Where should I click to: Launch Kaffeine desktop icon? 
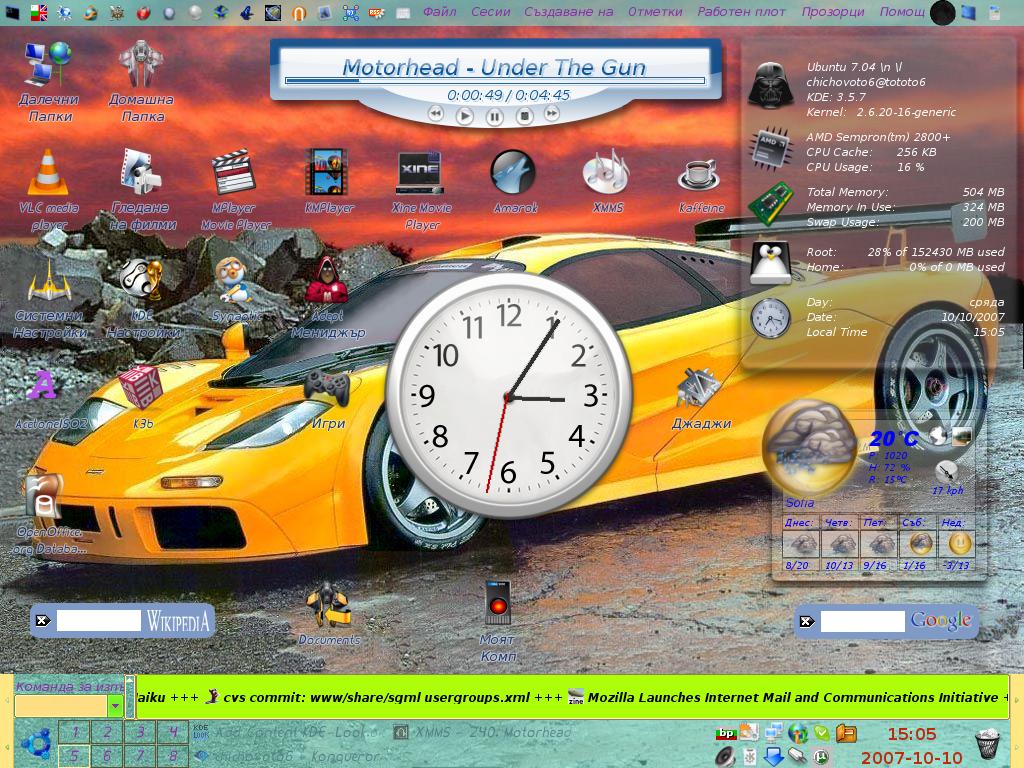699,175
